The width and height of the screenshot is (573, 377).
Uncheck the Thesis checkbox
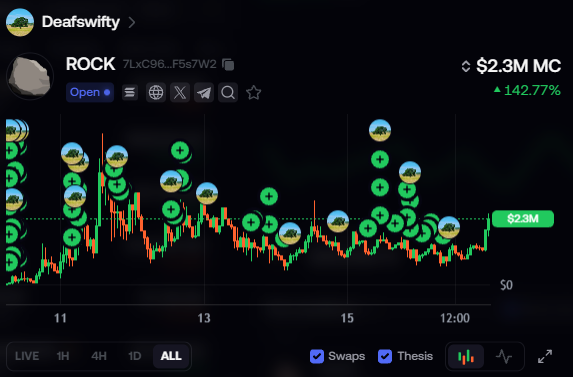click(385, 356)
